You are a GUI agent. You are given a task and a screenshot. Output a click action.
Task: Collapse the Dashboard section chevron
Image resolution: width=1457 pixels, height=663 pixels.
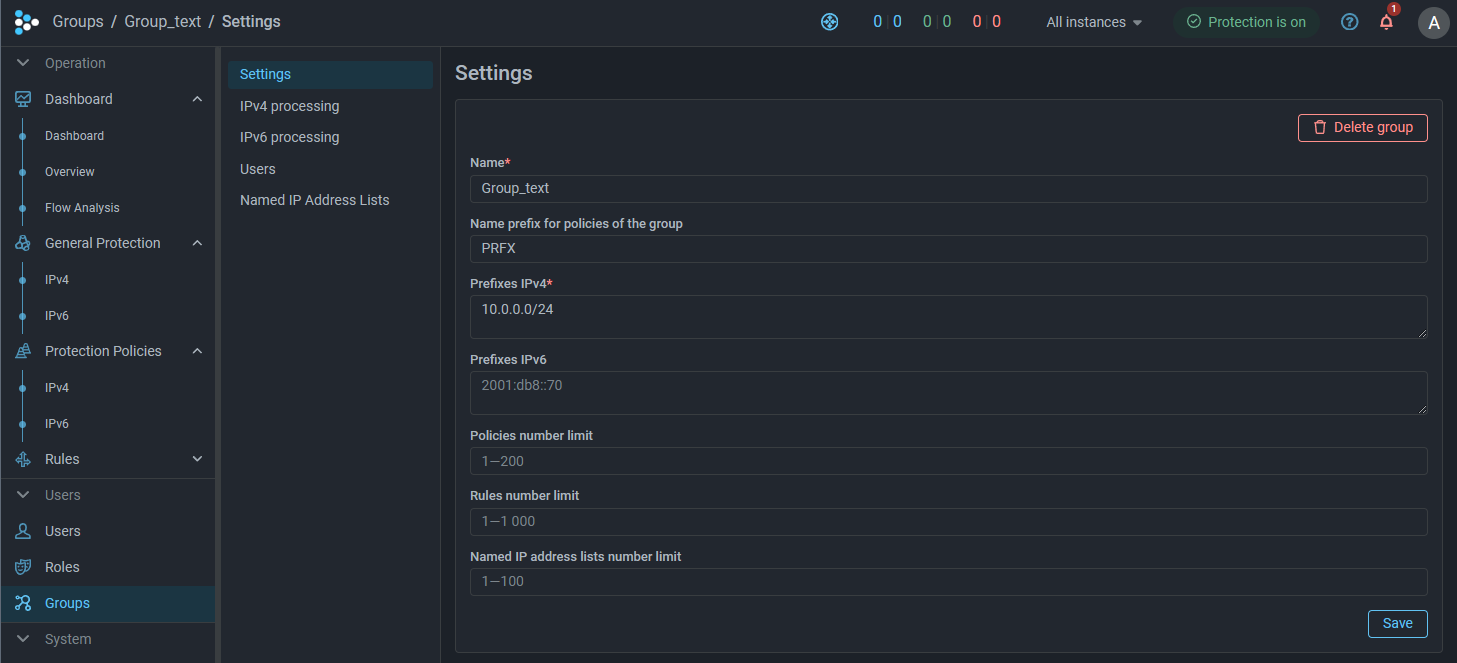tap(197, 99)
